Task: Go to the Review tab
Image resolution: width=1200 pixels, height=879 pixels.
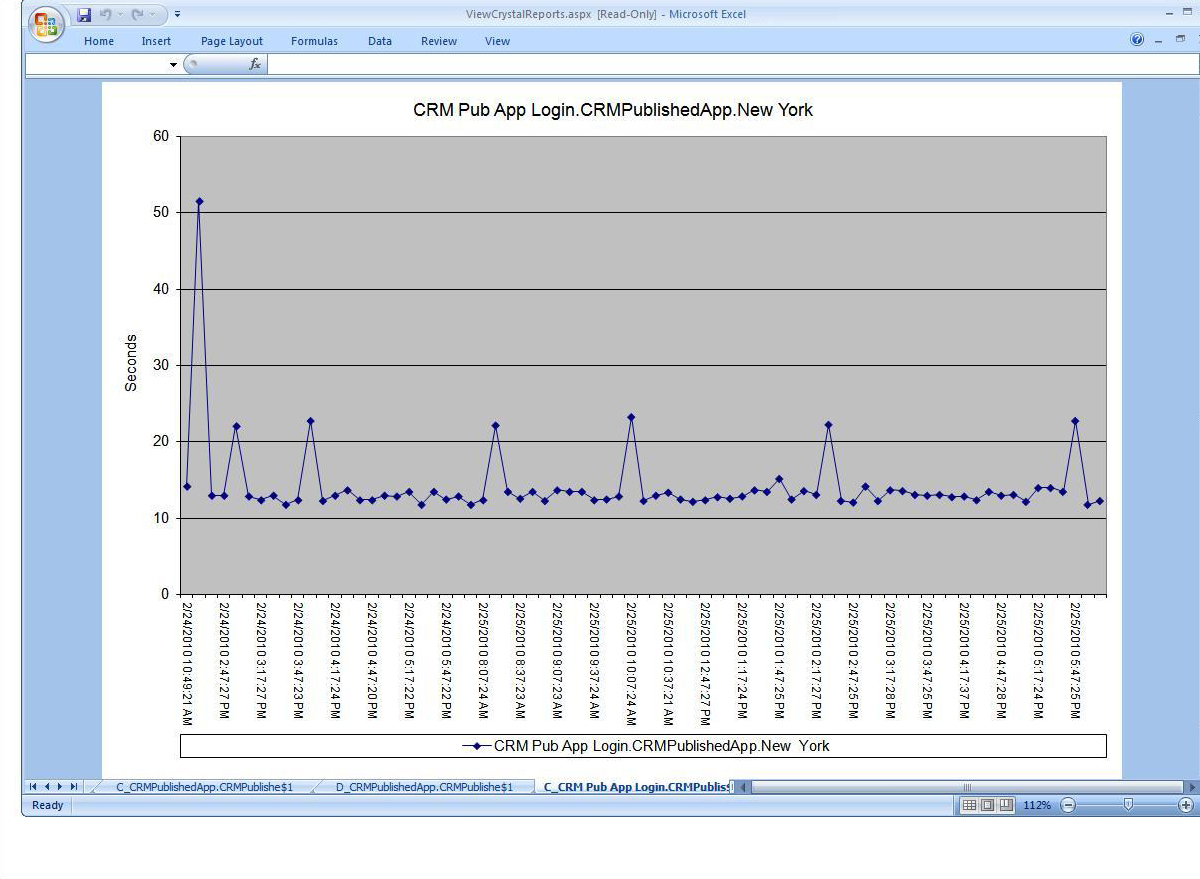Action: coord(439,41)
